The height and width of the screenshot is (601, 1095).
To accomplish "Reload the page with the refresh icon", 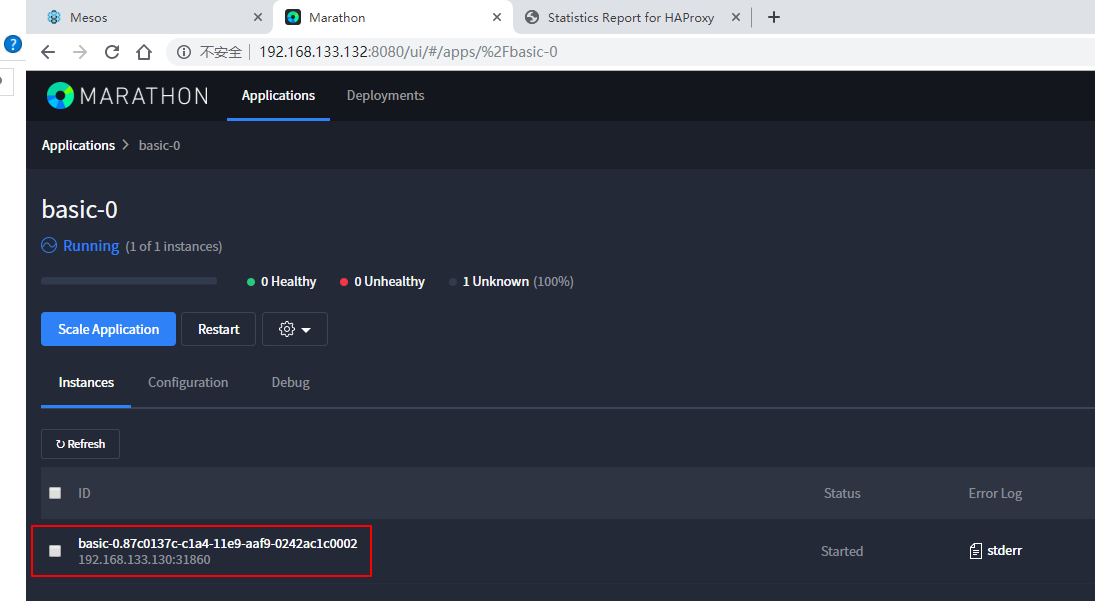I will [112, 52].
